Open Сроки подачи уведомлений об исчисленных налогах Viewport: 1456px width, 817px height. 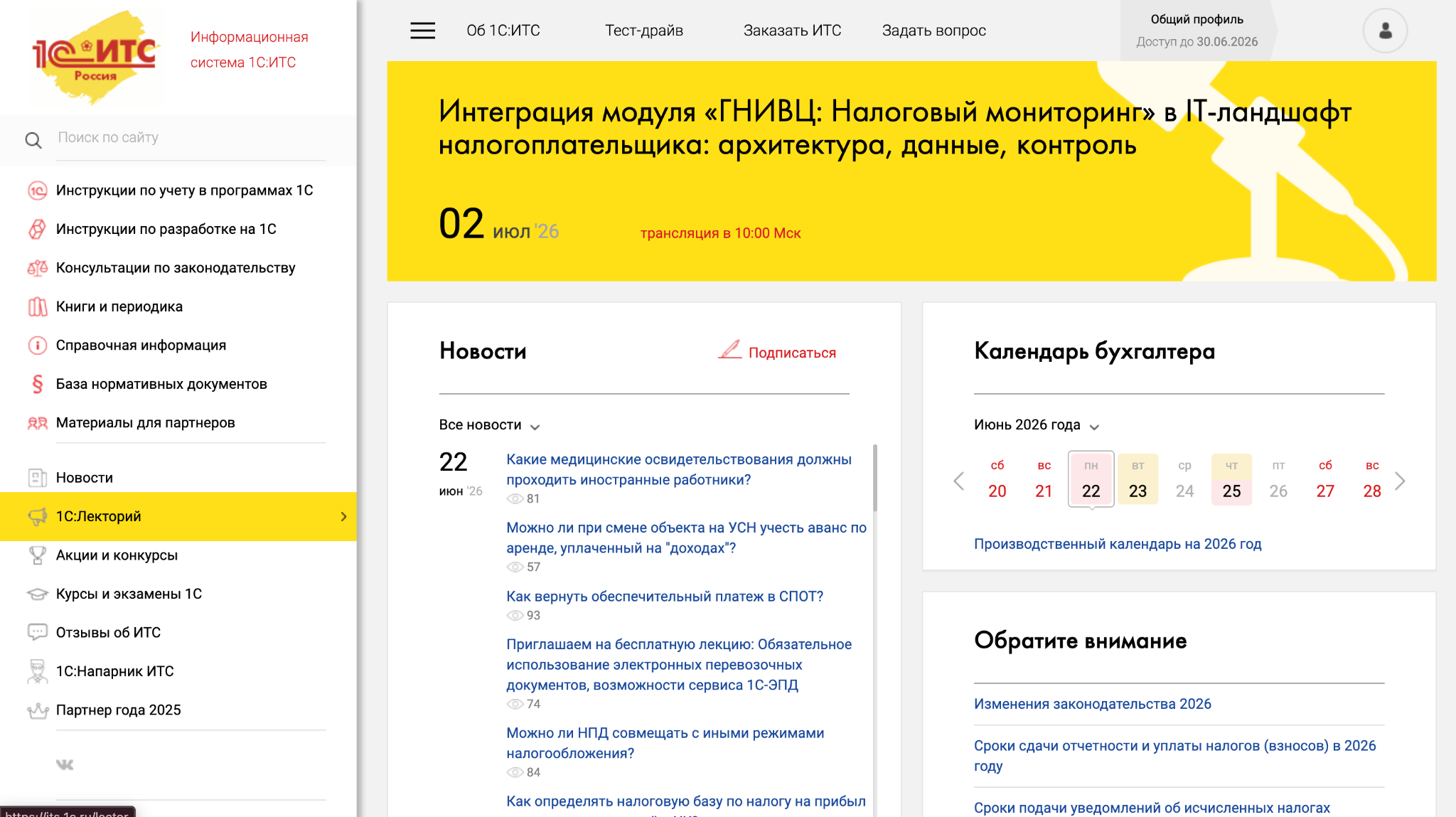click(1152, 808)
